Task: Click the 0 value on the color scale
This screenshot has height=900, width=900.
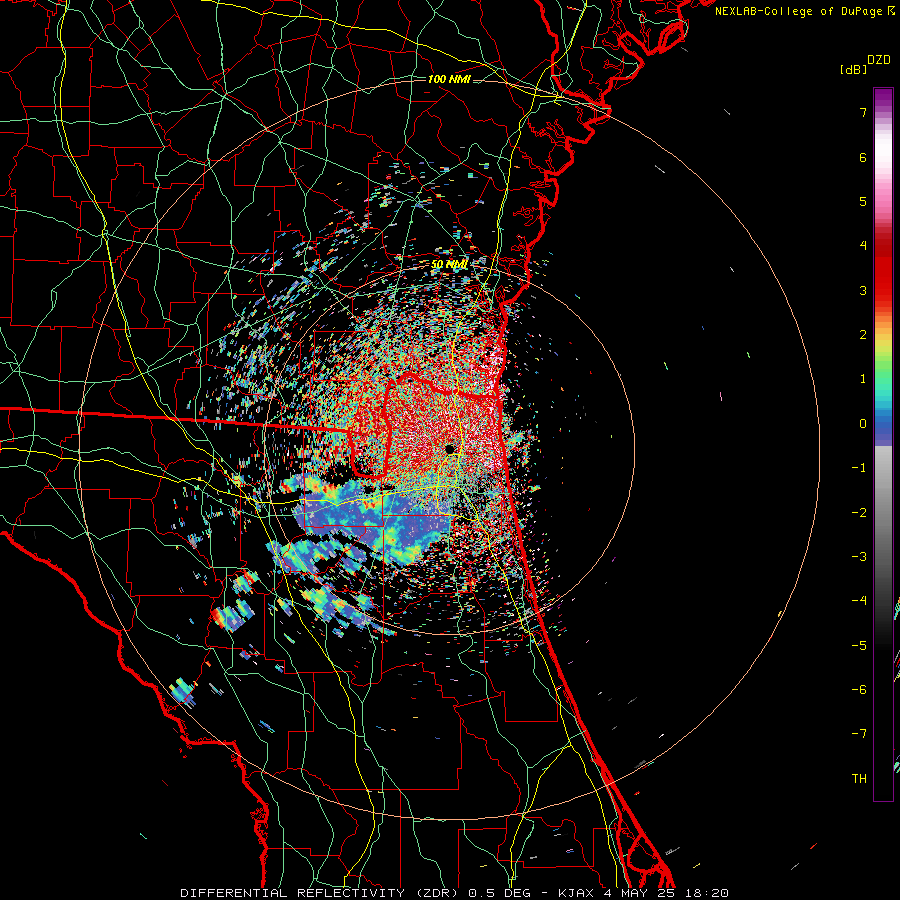Action: pyautogui.click(x=863, y=424)
